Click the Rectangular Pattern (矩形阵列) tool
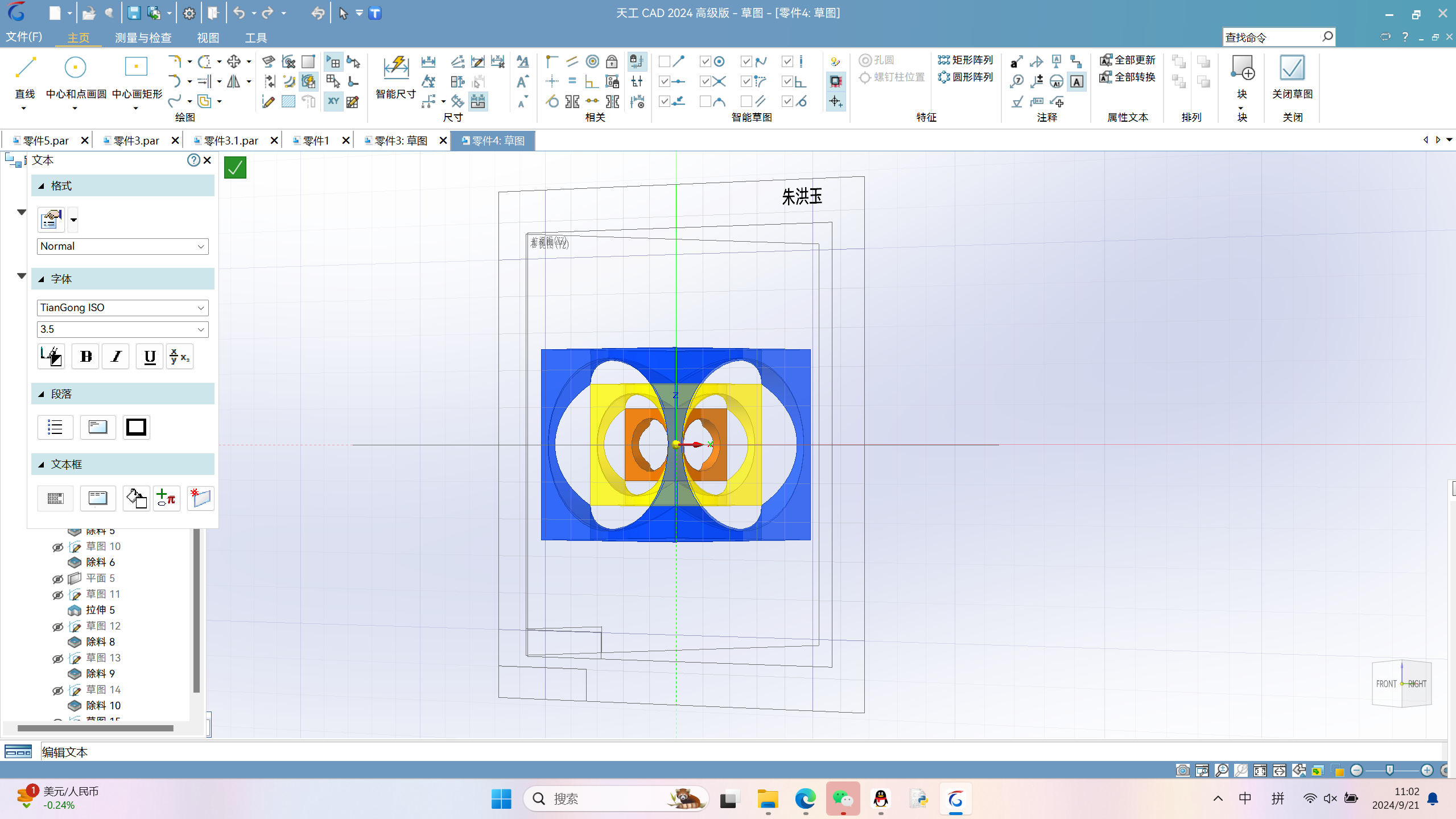 tap(965, 60)
